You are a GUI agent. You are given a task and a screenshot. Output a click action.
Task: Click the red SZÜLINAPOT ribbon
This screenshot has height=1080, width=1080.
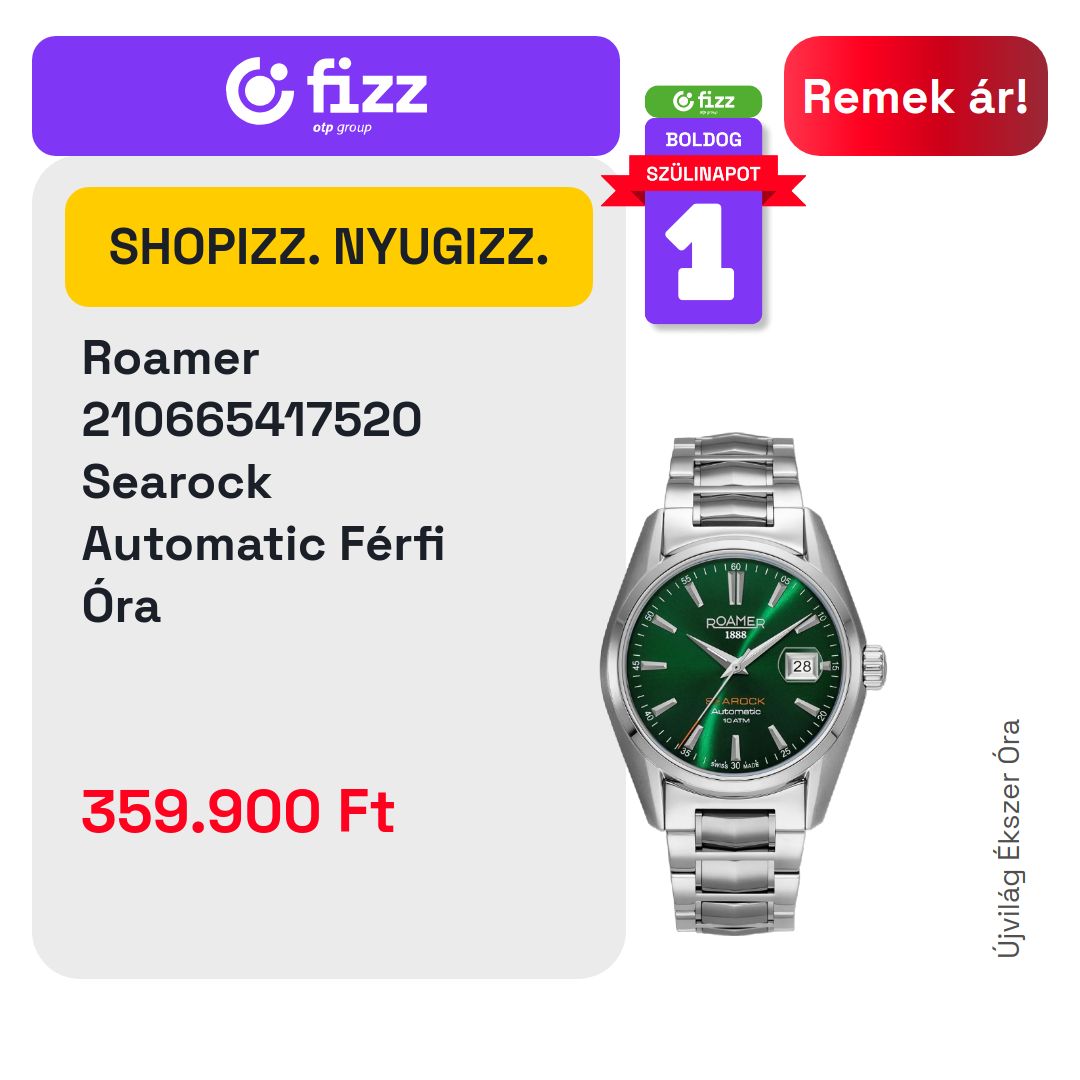coord(703,174)
